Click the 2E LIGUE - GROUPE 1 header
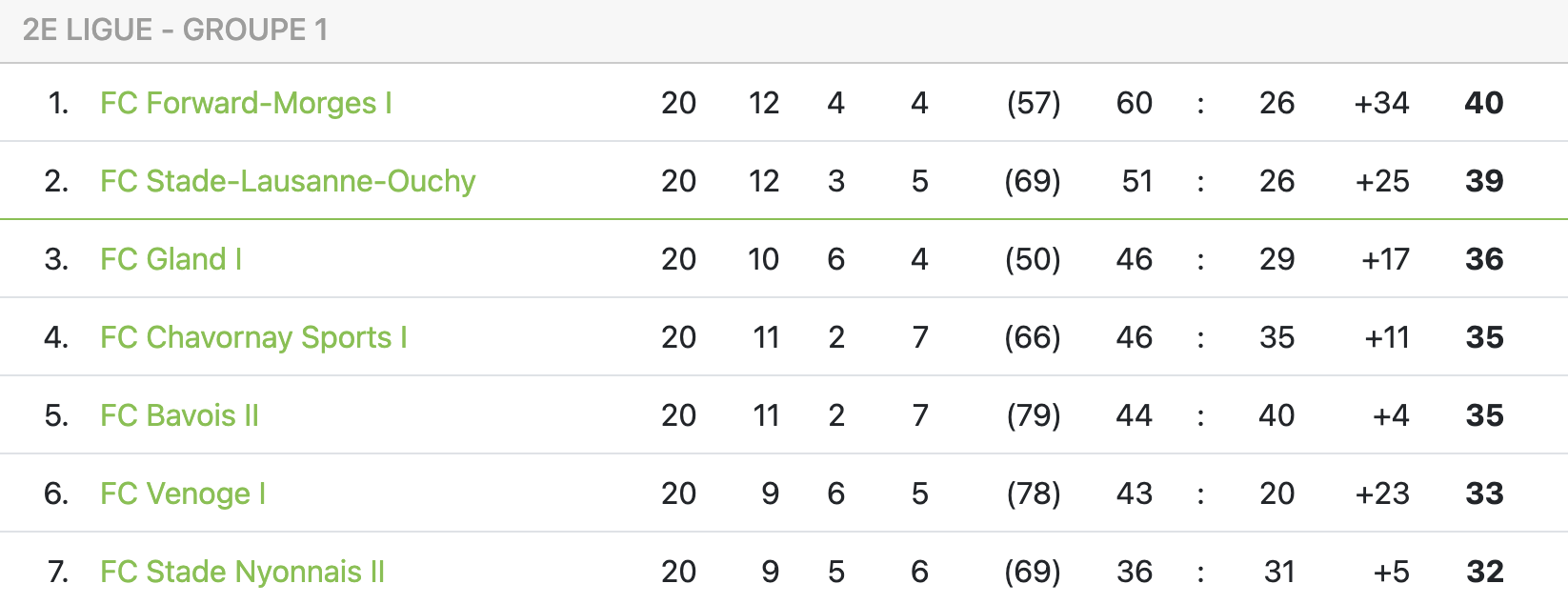This screenshot has width=1568, height=604. 175,30
